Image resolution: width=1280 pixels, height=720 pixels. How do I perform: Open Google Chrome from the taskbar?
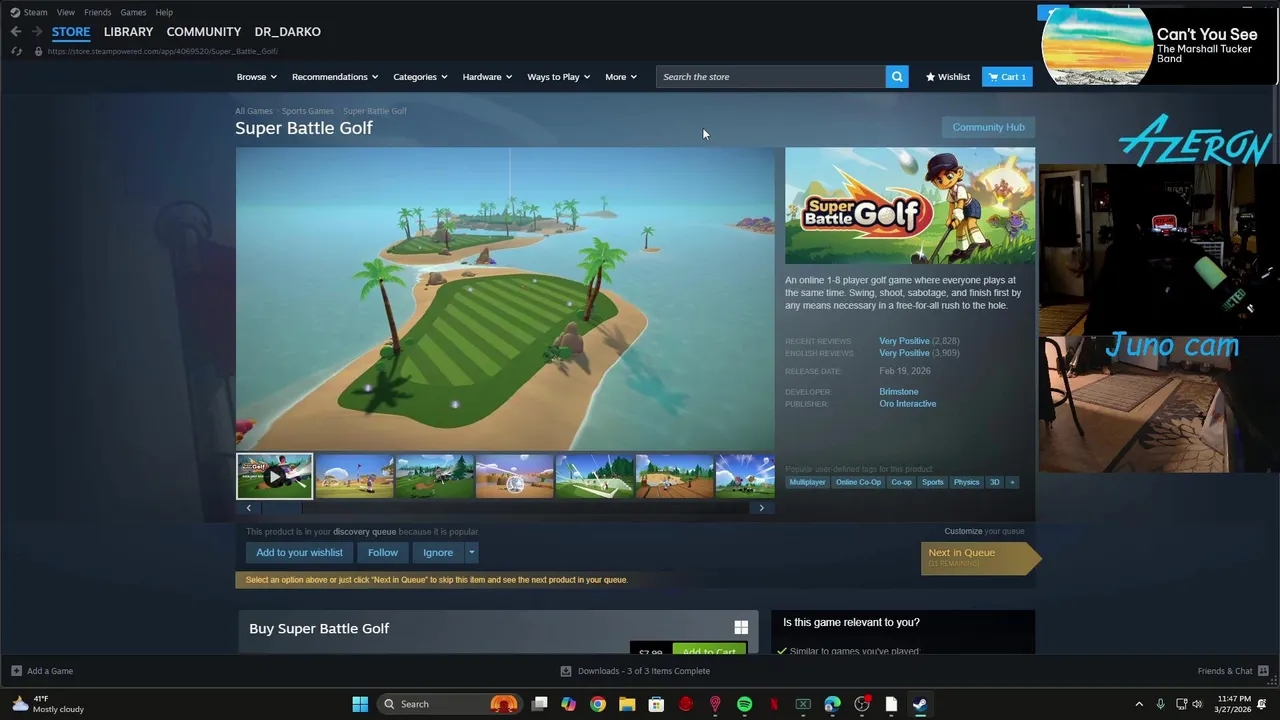(597, 704)
